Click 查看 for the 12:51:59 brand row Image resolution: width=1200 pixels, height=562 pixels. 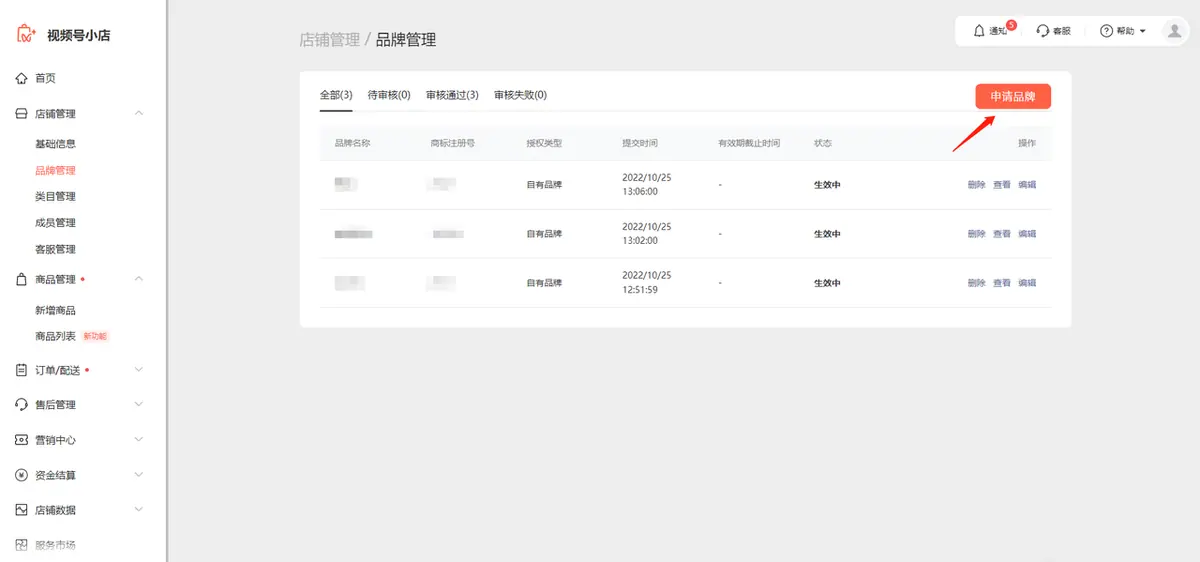(1002, 283)
